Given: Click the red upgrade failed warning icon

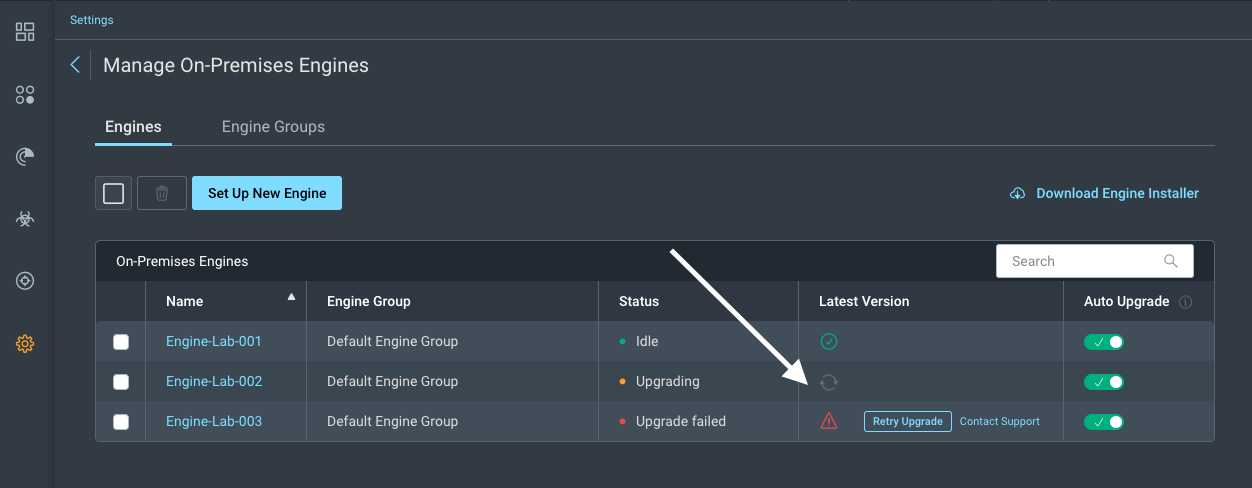Looking at the screenshot, I should 829,422.
